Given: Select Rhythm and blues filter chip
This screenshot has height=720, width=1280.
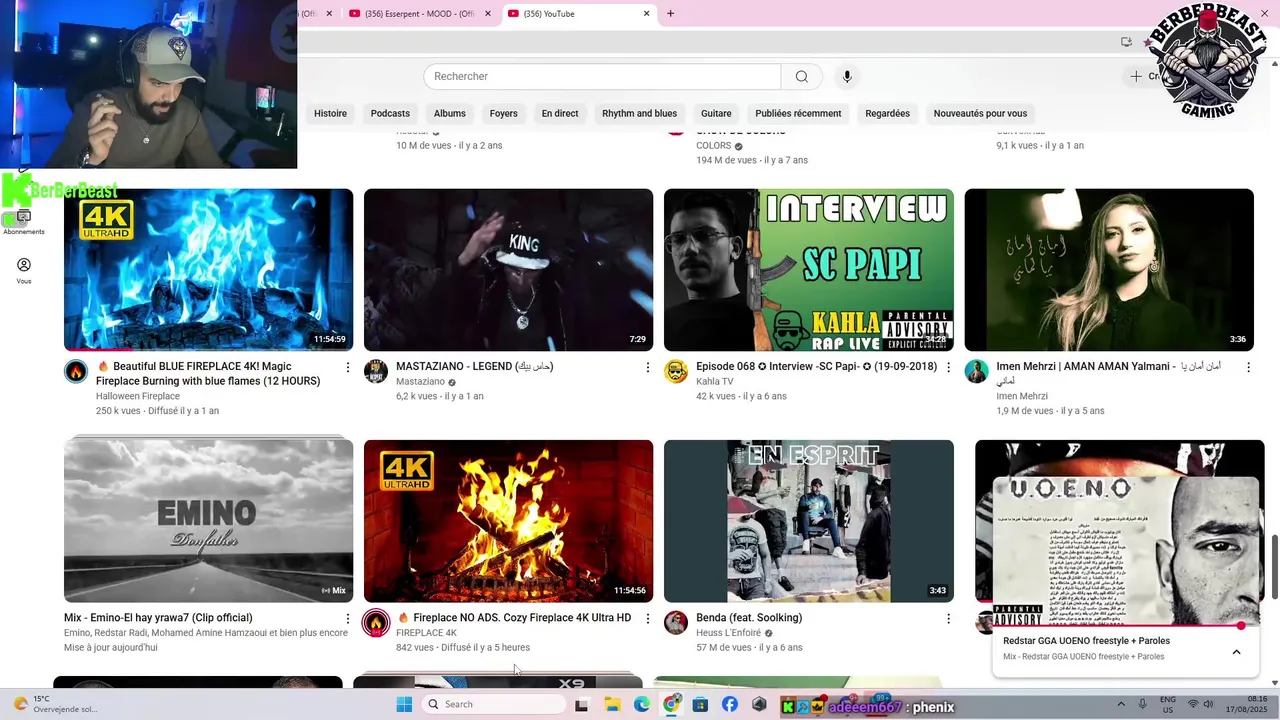Looking at the screenshot, I should tap(639, 113).
